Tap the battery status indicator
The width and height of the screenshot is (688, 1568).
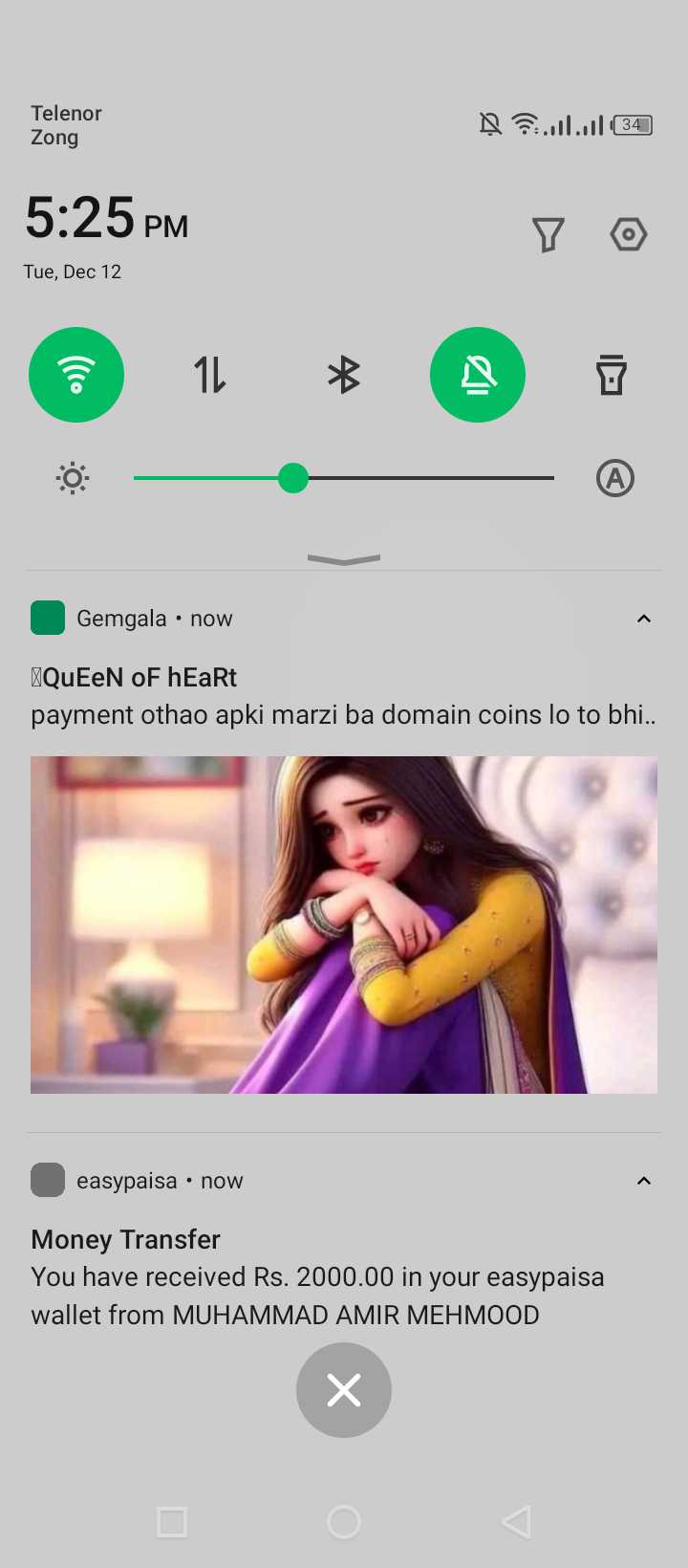633,124
